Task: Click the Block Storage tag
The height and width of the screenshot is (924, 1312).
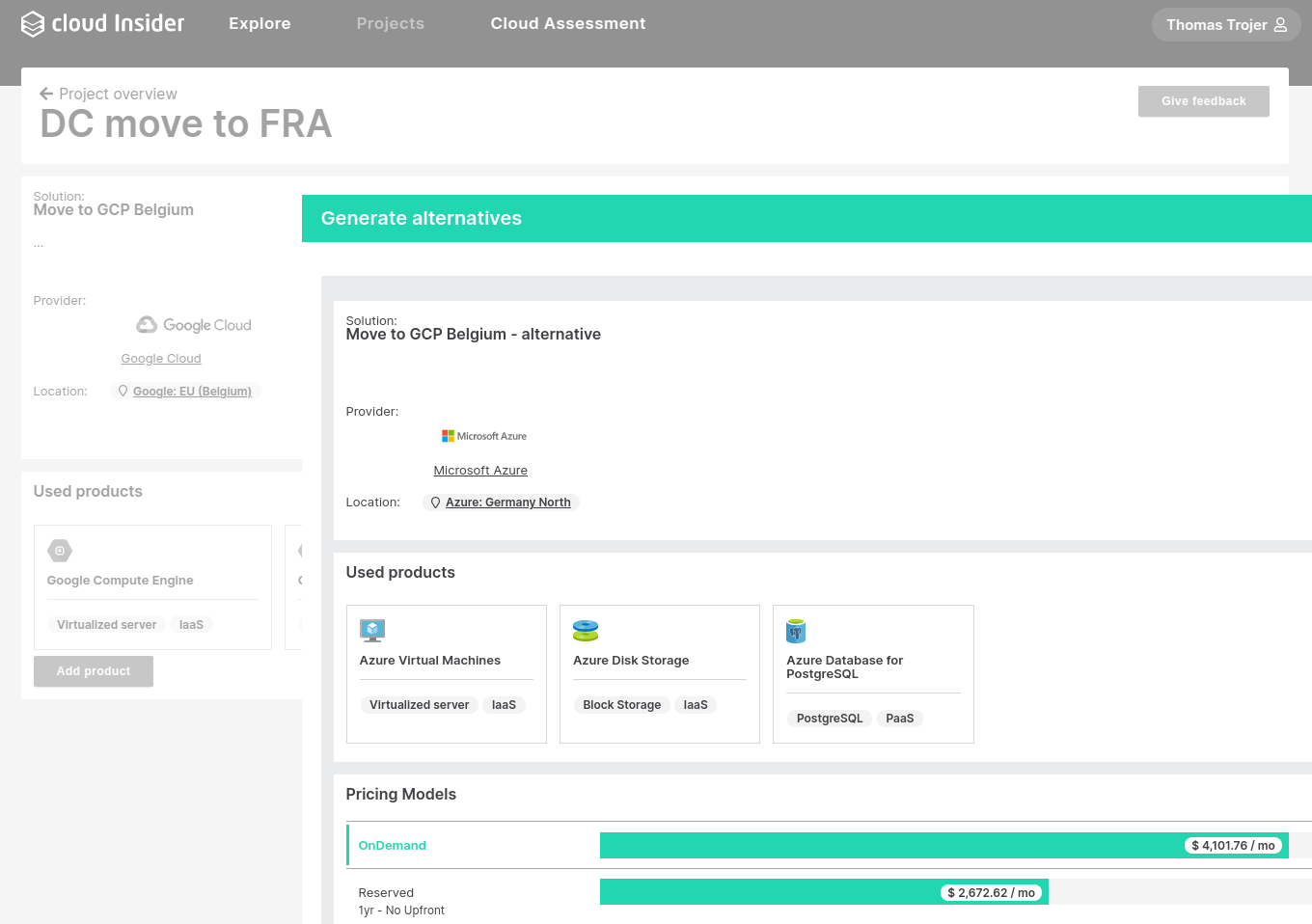Action: tap(622, 705)
